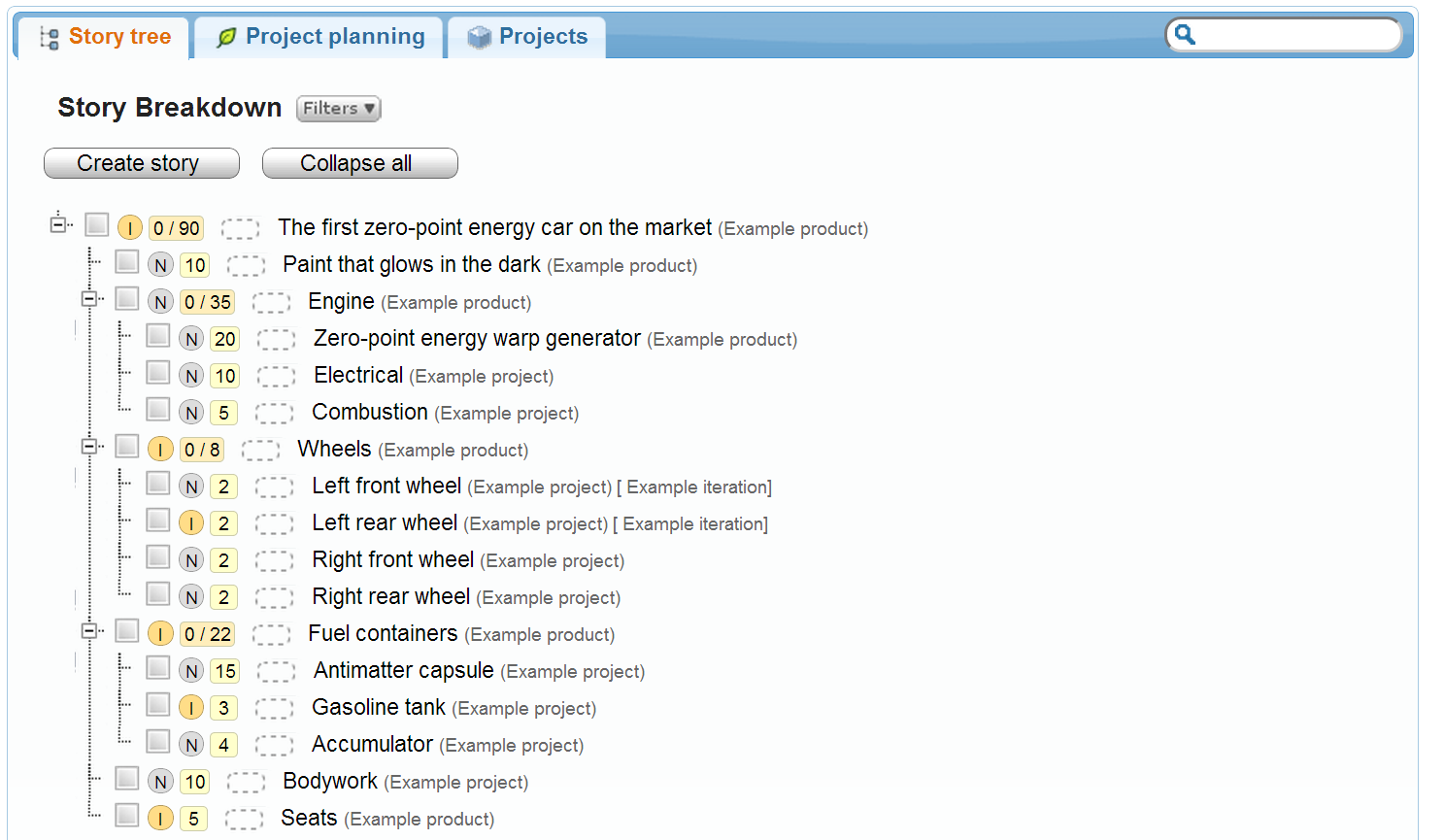Select checkbox for Combustion story
This screenshot has width=1444, height=840.
[158, 410]
